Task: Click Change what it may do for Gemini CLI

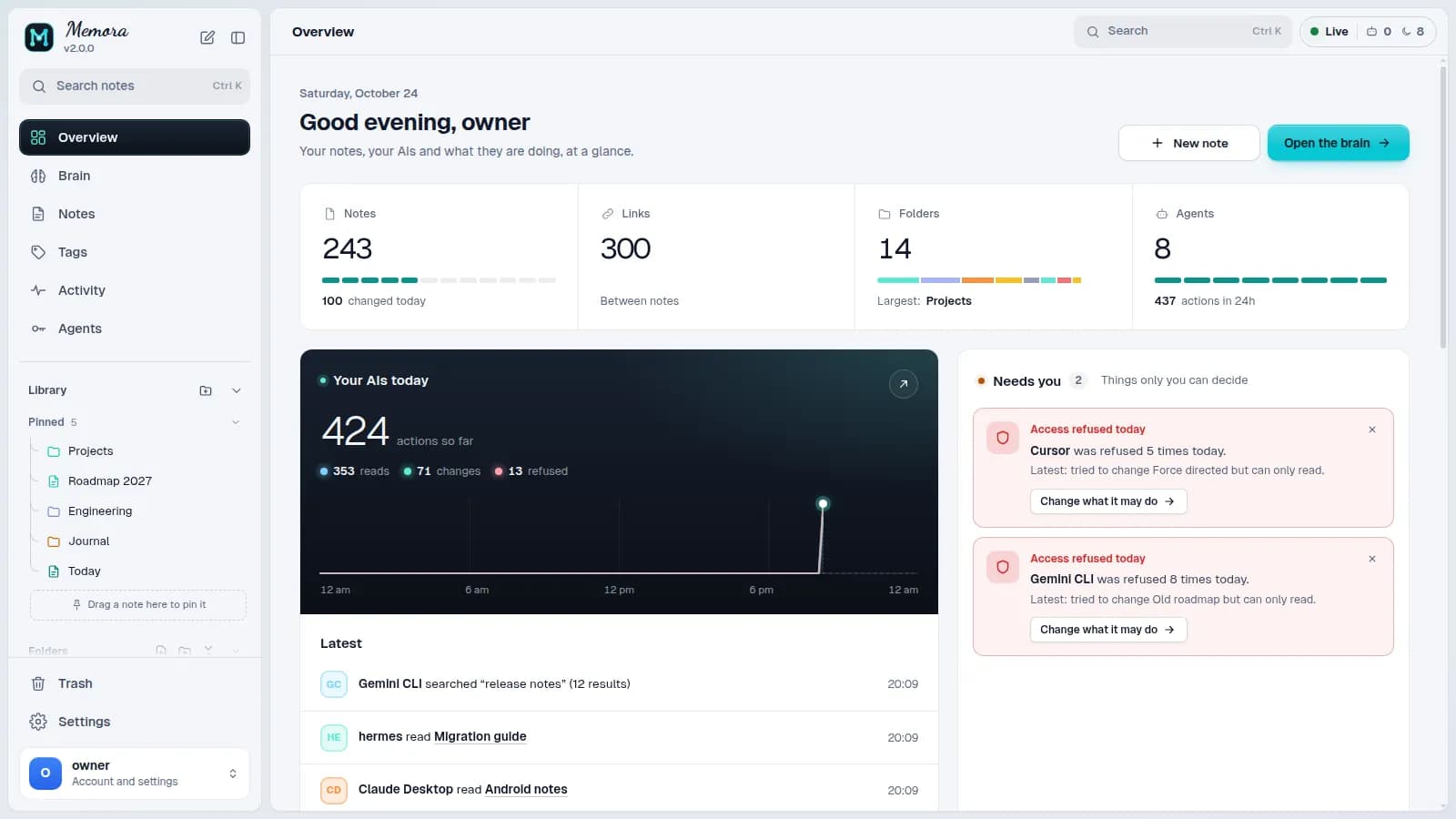Action: (1108, 630)
